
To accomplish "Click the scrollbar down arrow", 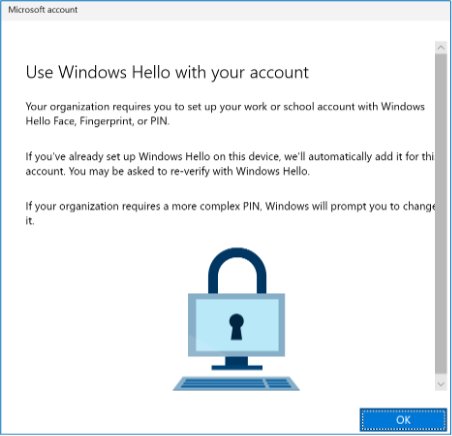I will 441,384.
